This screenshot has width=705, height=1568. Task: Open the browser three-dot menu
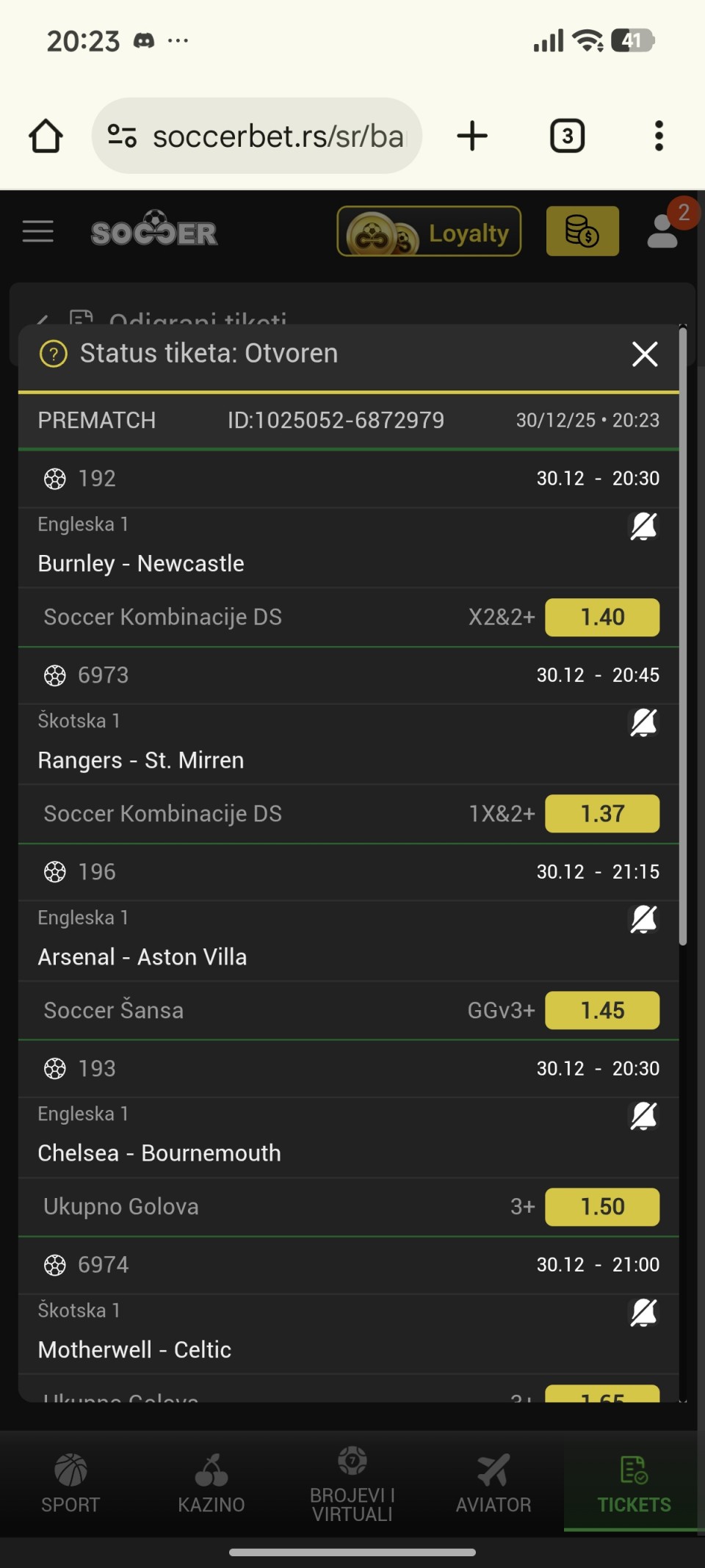coord(659,136)
